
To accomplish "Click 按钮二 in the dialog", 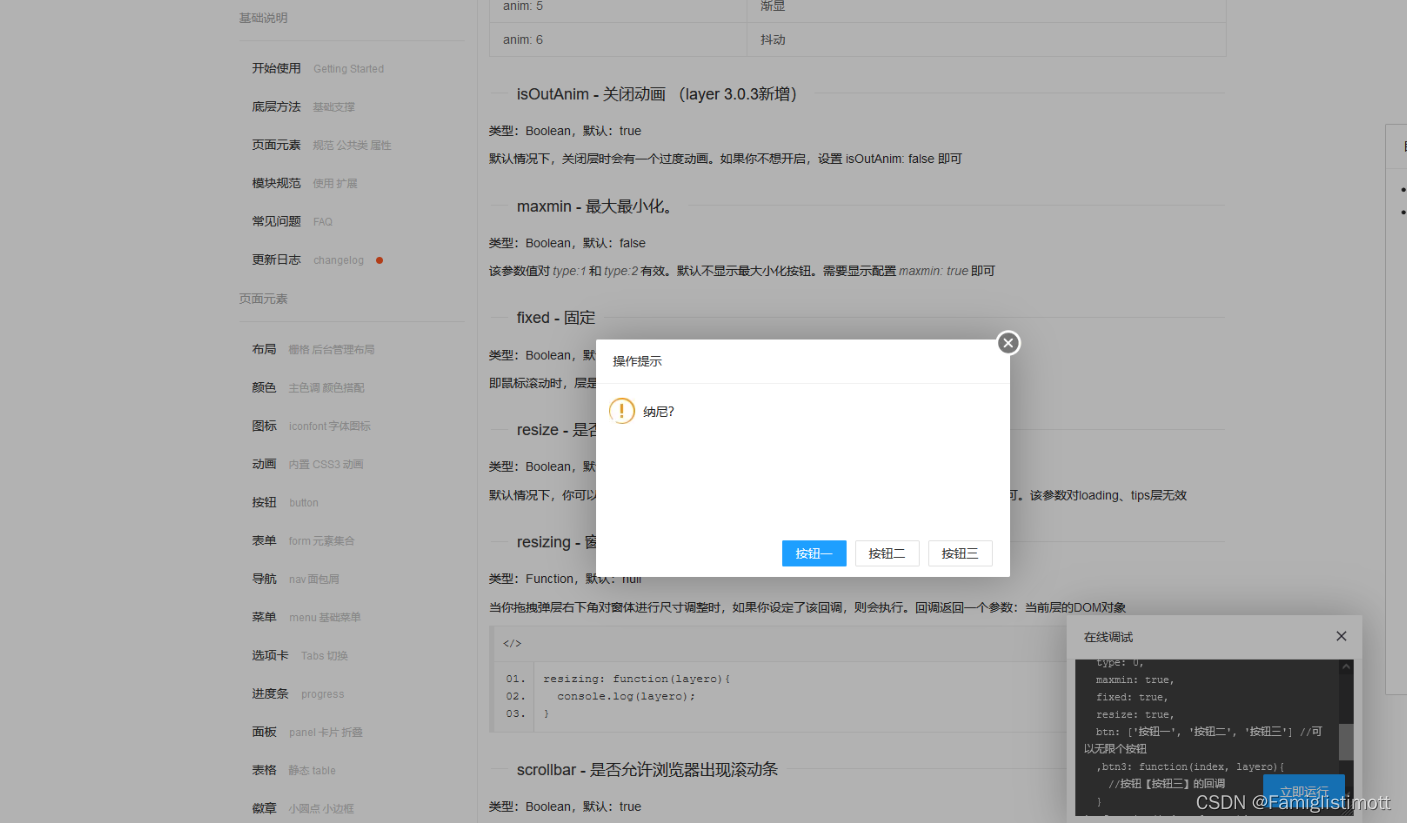I will point(886,552).
